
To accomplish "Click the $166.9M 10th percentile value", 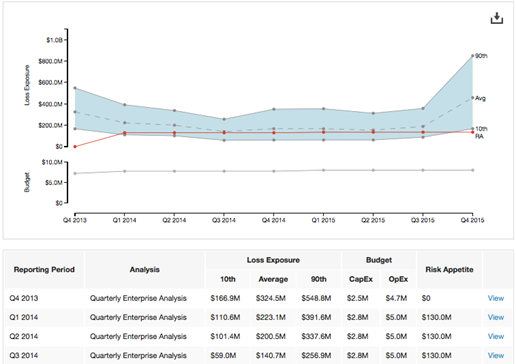I will pos(225,298).
